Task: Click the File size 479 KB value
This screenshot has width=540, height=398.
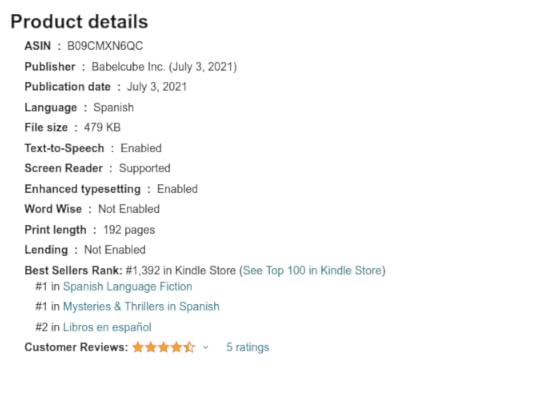Action: (x=102, y=127)
